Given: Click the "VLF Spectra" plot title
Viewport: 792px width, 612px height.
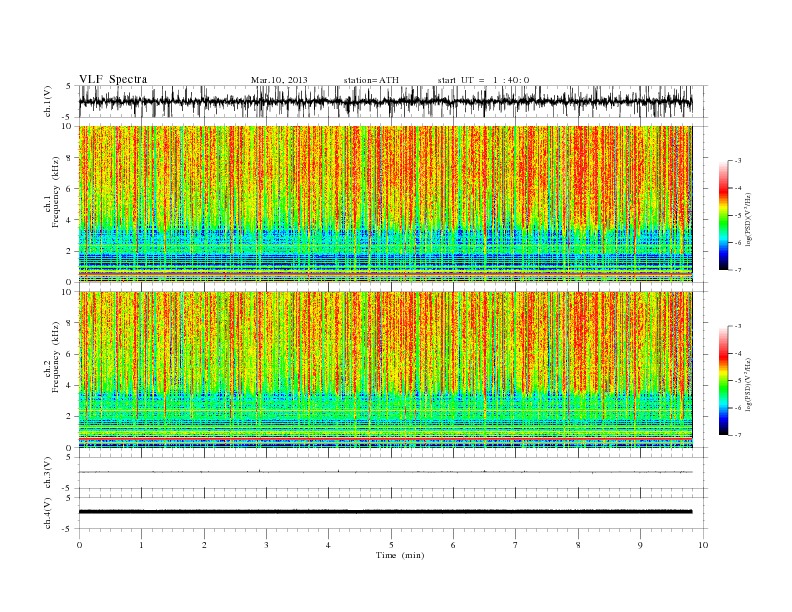Looking at the screenshot, I should tap(113, 79).
